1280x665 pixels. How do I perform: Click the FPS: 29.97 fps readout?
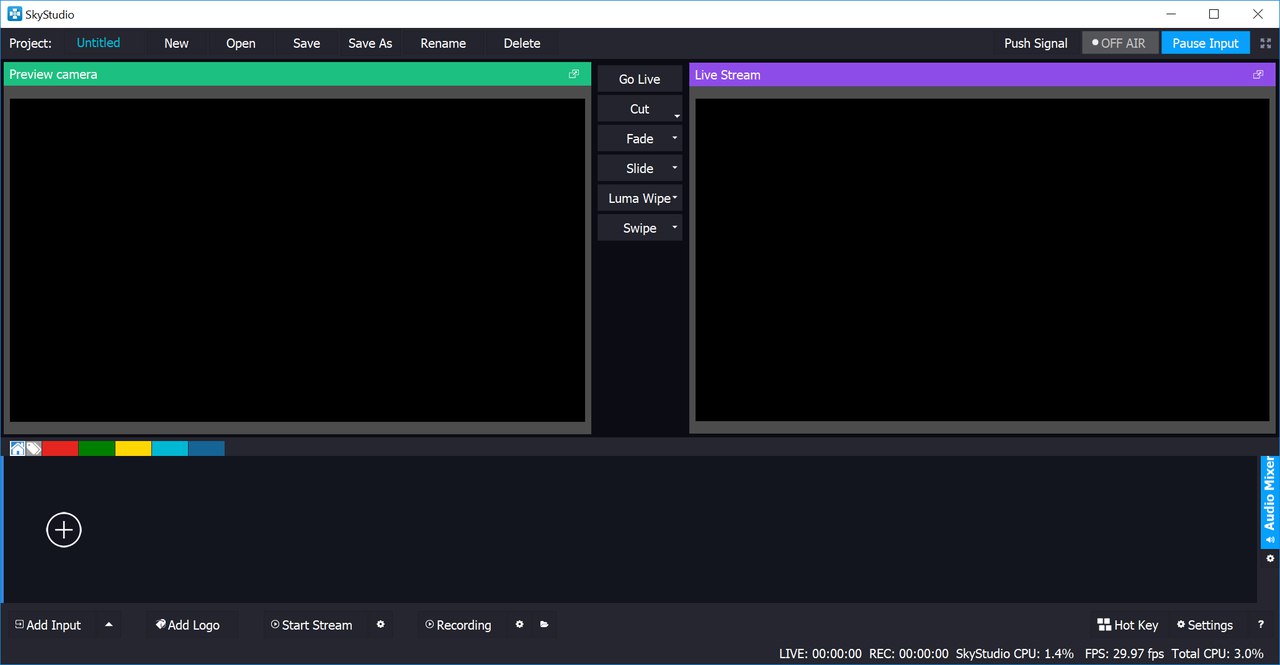click(1124, 653)
